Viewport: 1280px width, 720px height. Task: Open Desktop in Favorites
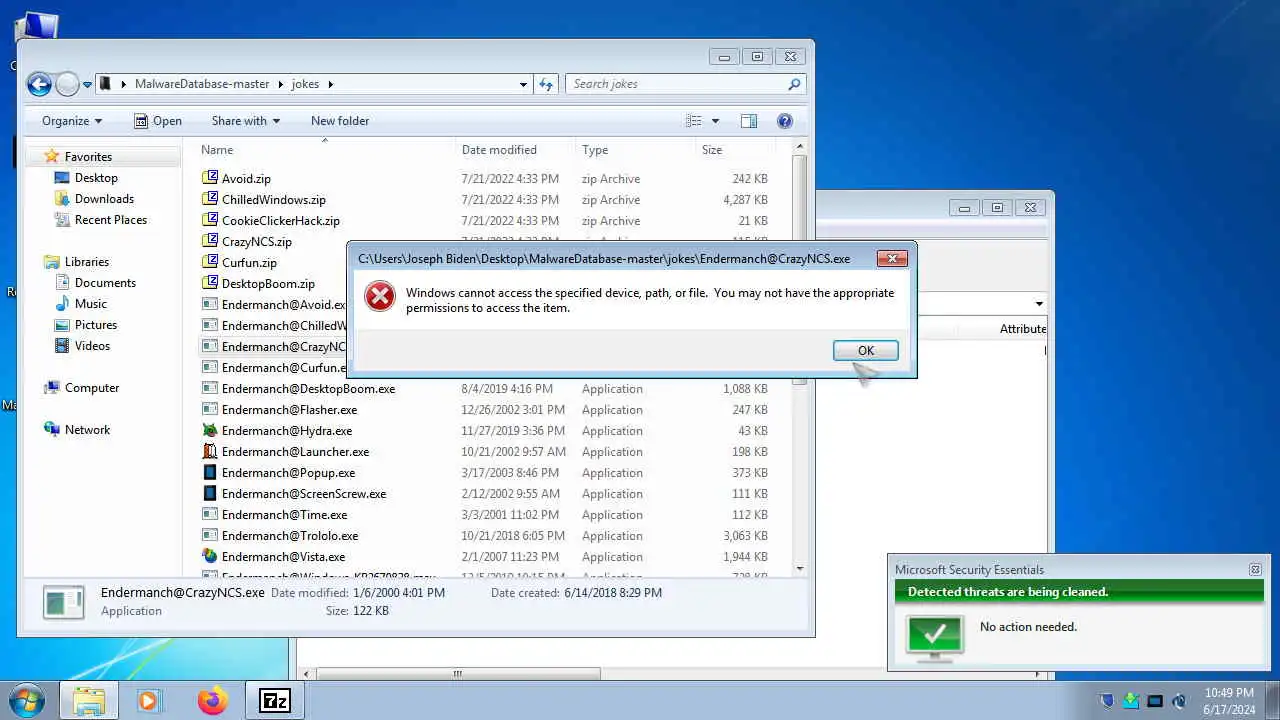pyautogui.click(x=96, y=178)
